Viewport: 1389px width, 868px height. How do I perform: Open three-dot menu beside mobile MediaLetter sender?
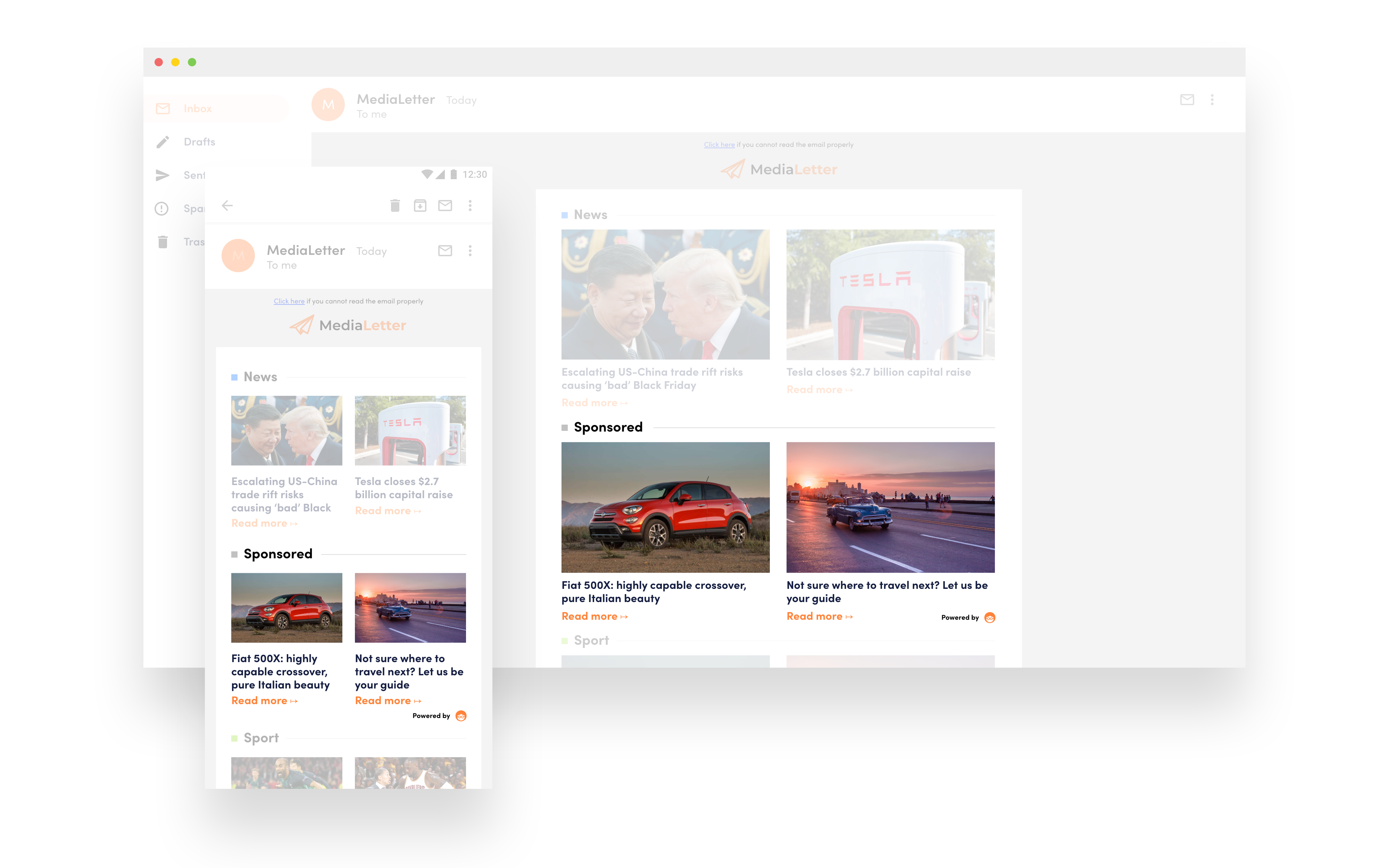[470, 250]
